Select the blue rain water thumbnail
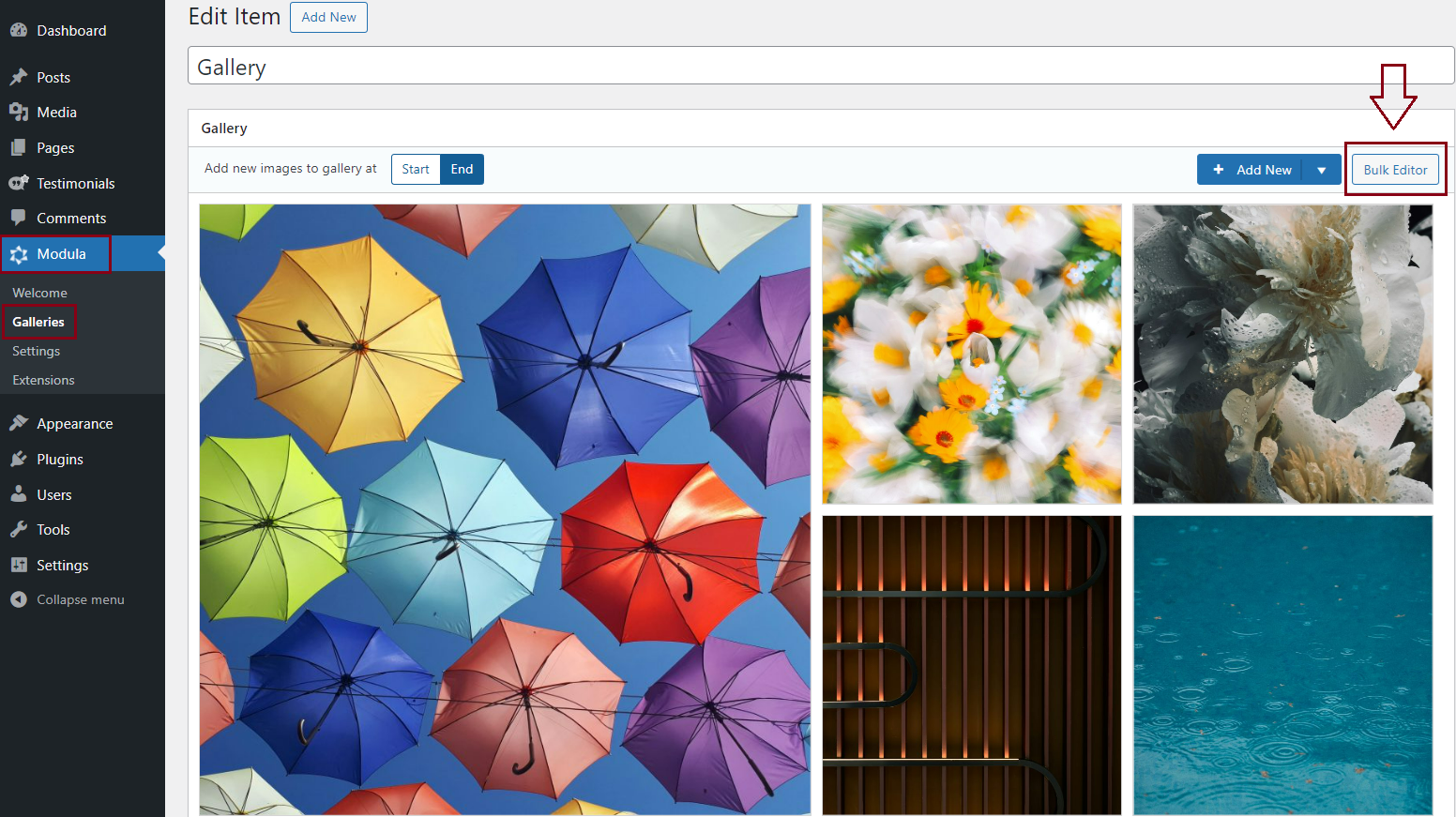 click(x=1282, y=665)
